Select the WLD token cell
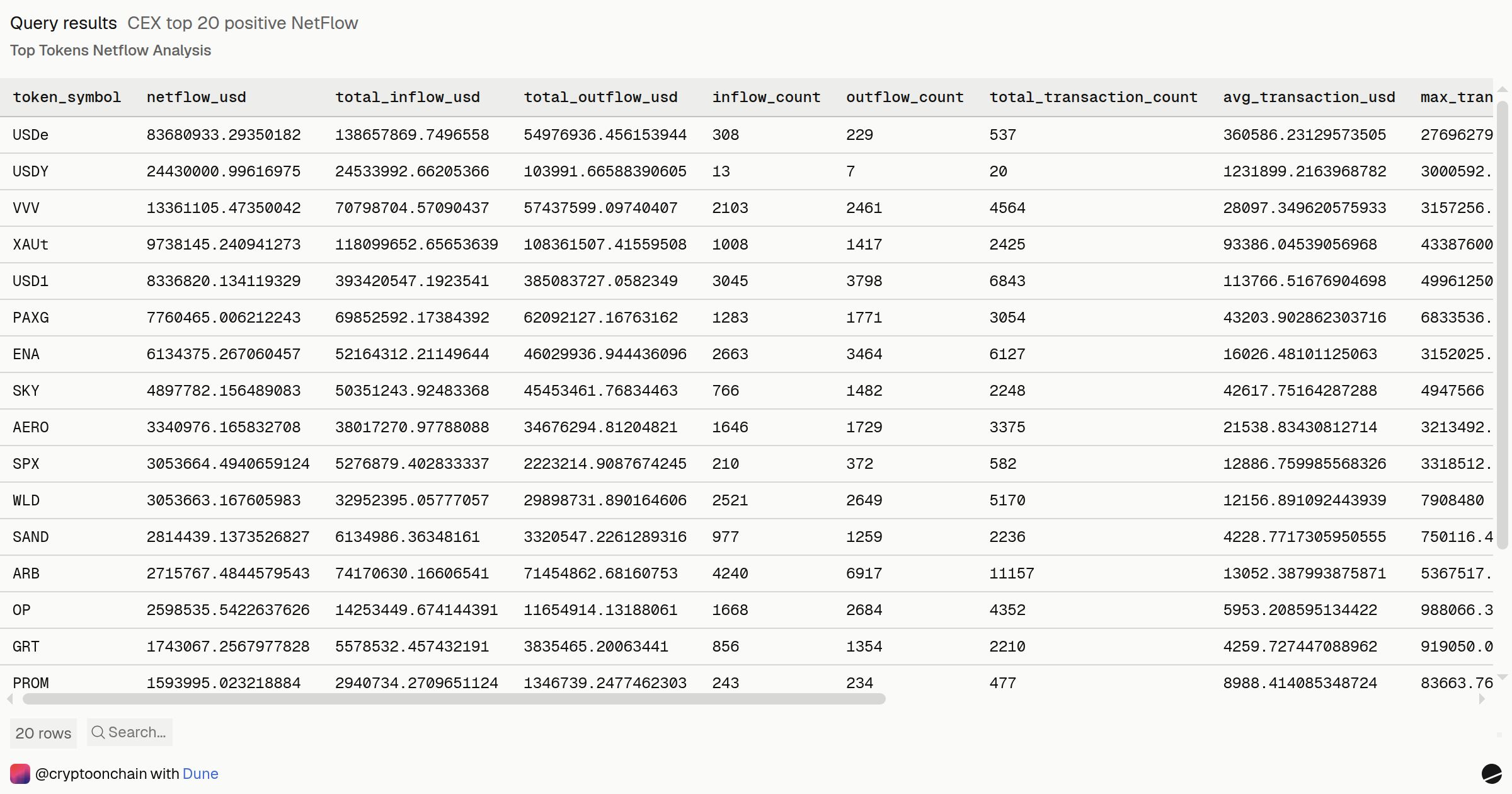The height and width of the screenshot is (794, 1512). pos(26,500)
